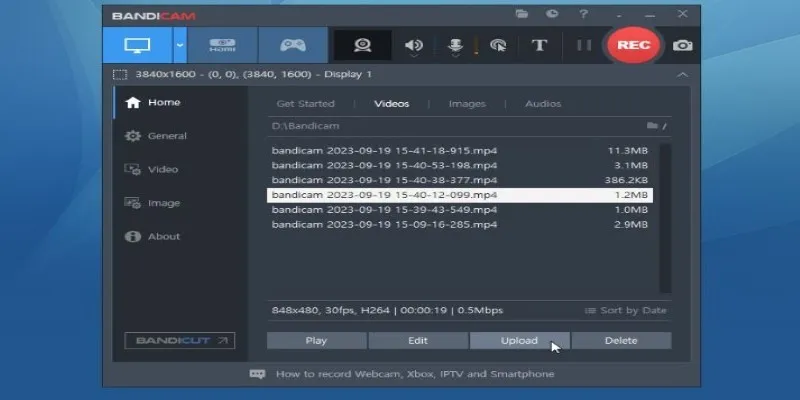Click the Upload button
Viewport: 800px width, 400px height.
(x=519, y=340)
